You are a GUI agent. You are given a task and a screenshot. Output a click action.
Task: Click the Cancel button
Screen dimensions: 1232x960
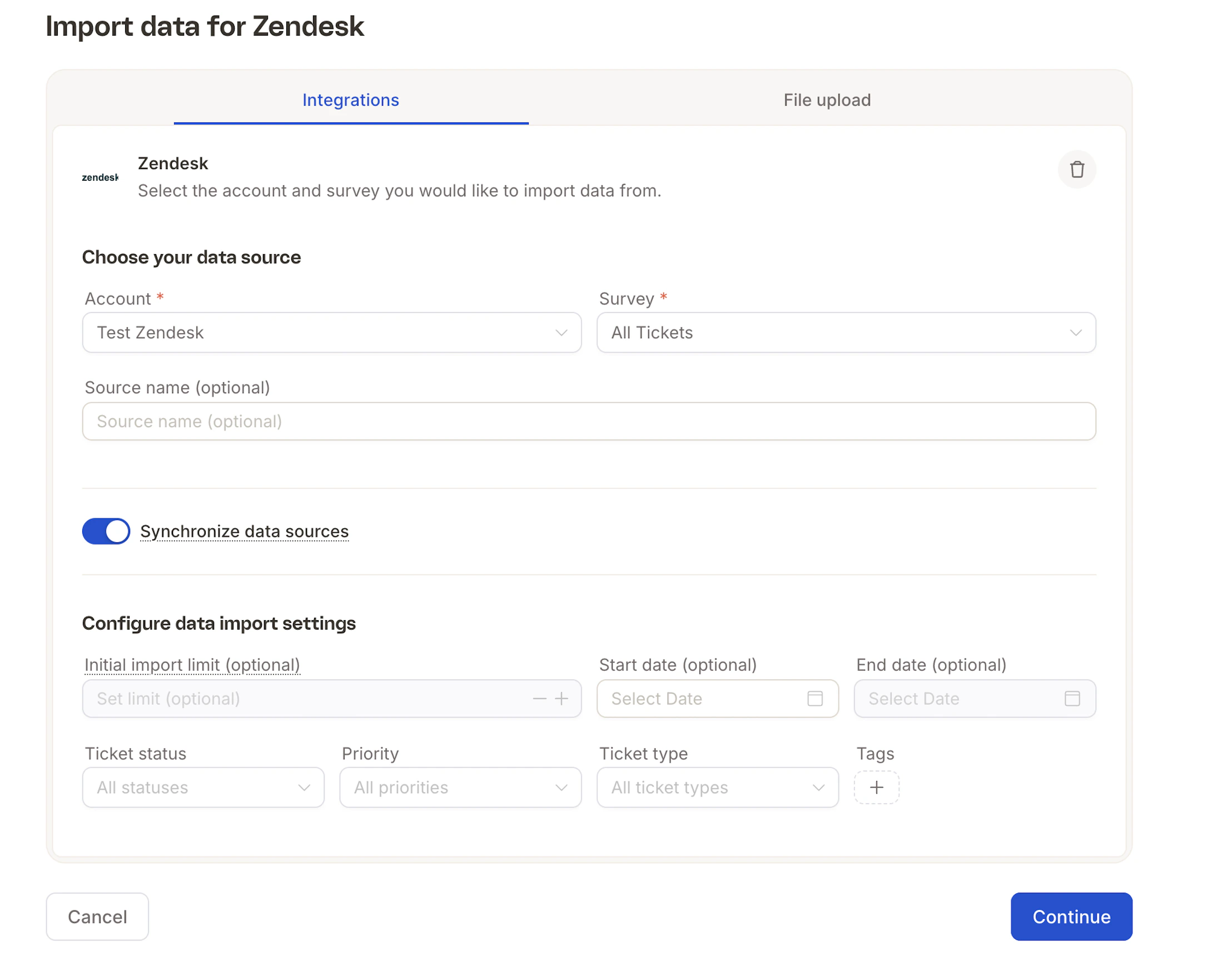[97, 917]
